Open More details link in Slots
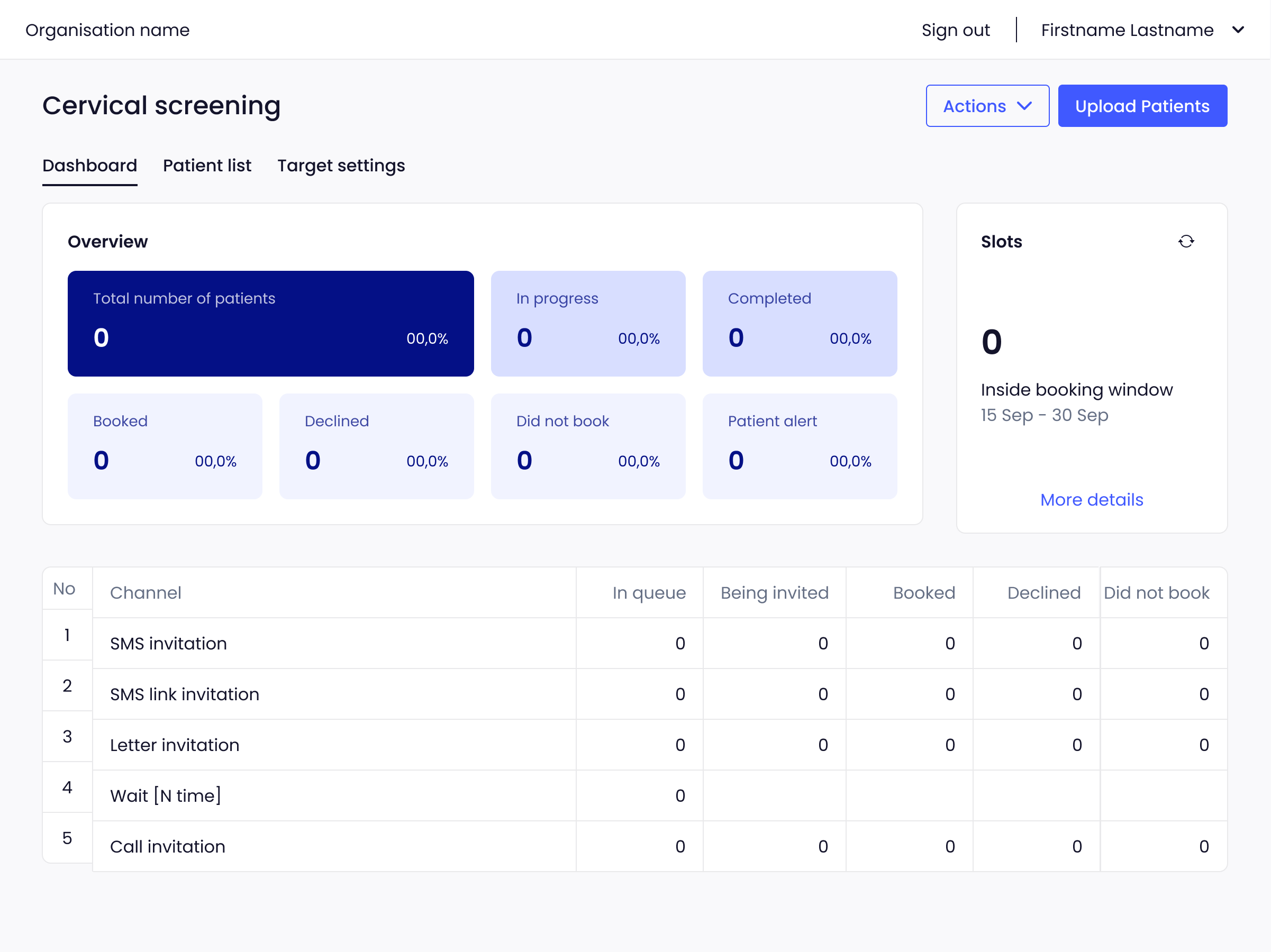This screenshot has width=1271, height=952. pos(1091,500)
